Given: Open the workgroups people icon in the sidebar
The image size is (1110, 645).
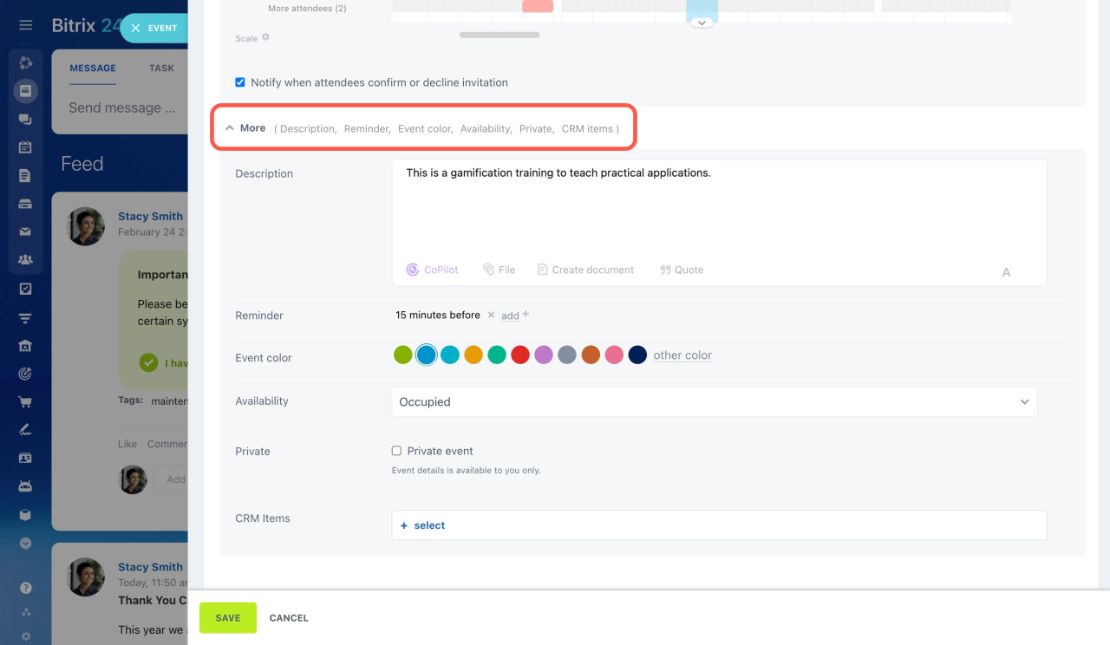Looking at the screenshot, I should pos(25,260).
